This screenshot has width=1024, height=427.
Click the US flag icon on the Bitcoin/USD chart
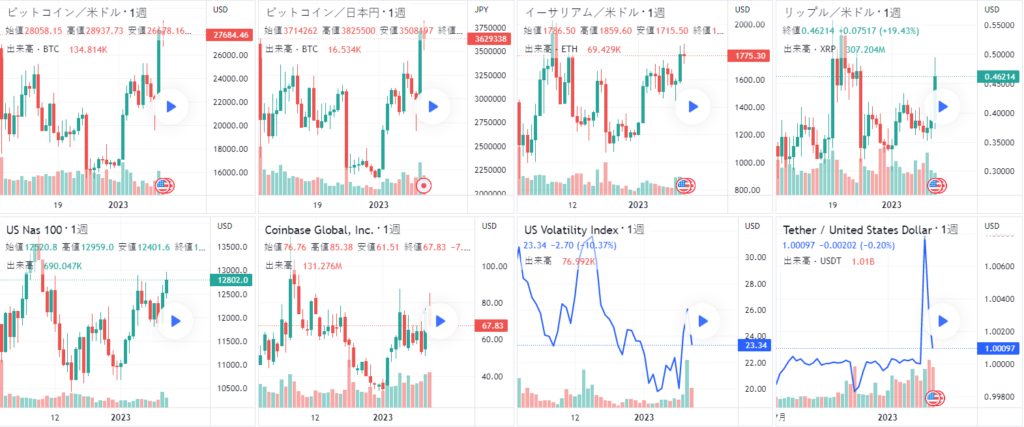point(164,185)
